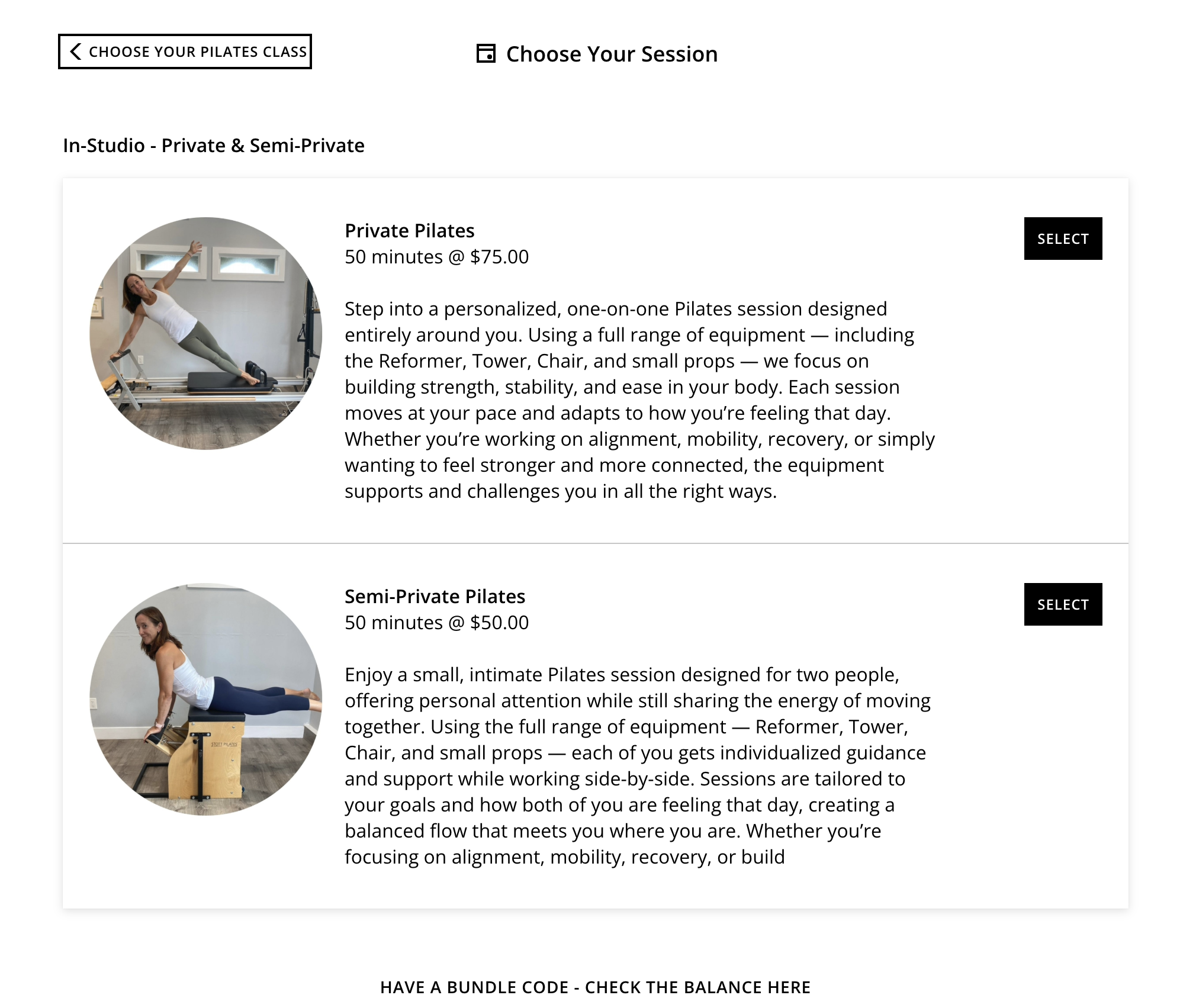The height and width of the screenshot is (1008, 1196).
Task: Open the Semi-Private Pilates chair photo
Action: 206,699
